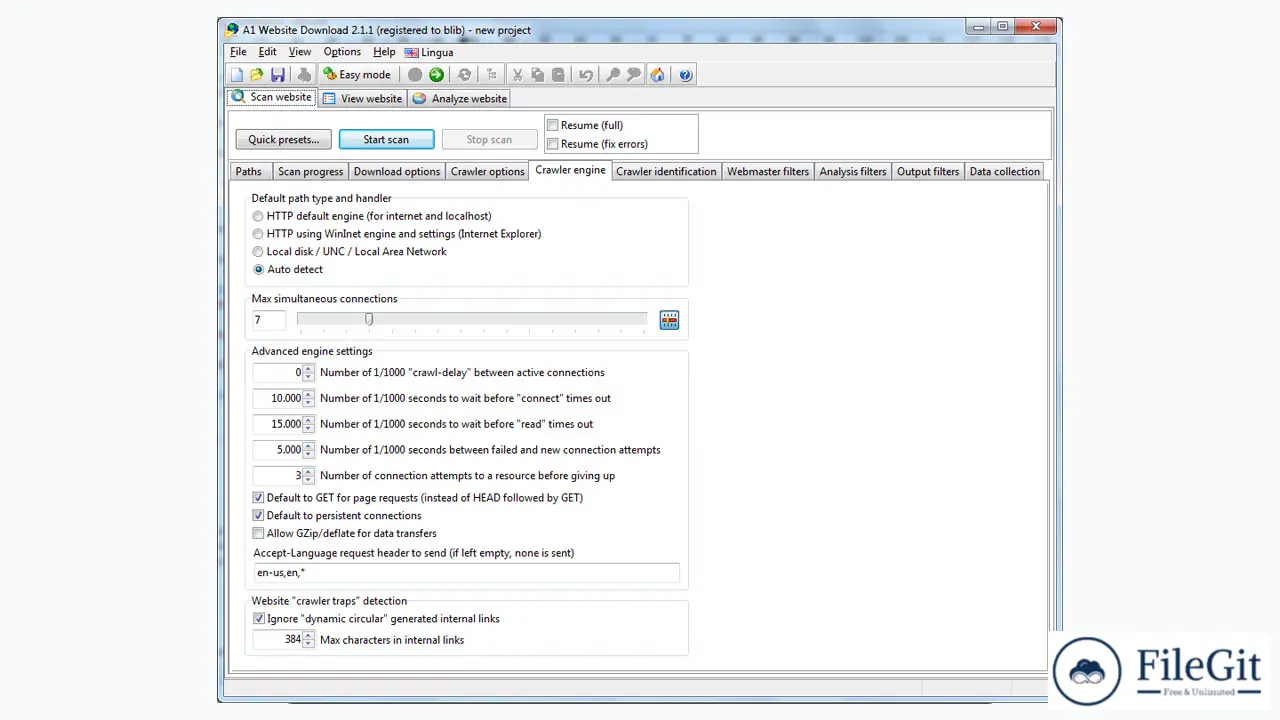
Task: Click the Accept-Language header input field
Action: 466,573
